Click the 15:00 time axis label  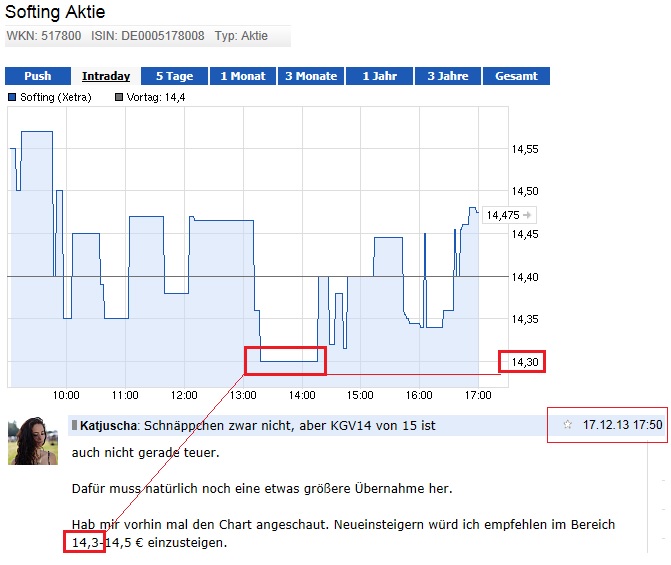pyautogui.click(x=360, y=395)
